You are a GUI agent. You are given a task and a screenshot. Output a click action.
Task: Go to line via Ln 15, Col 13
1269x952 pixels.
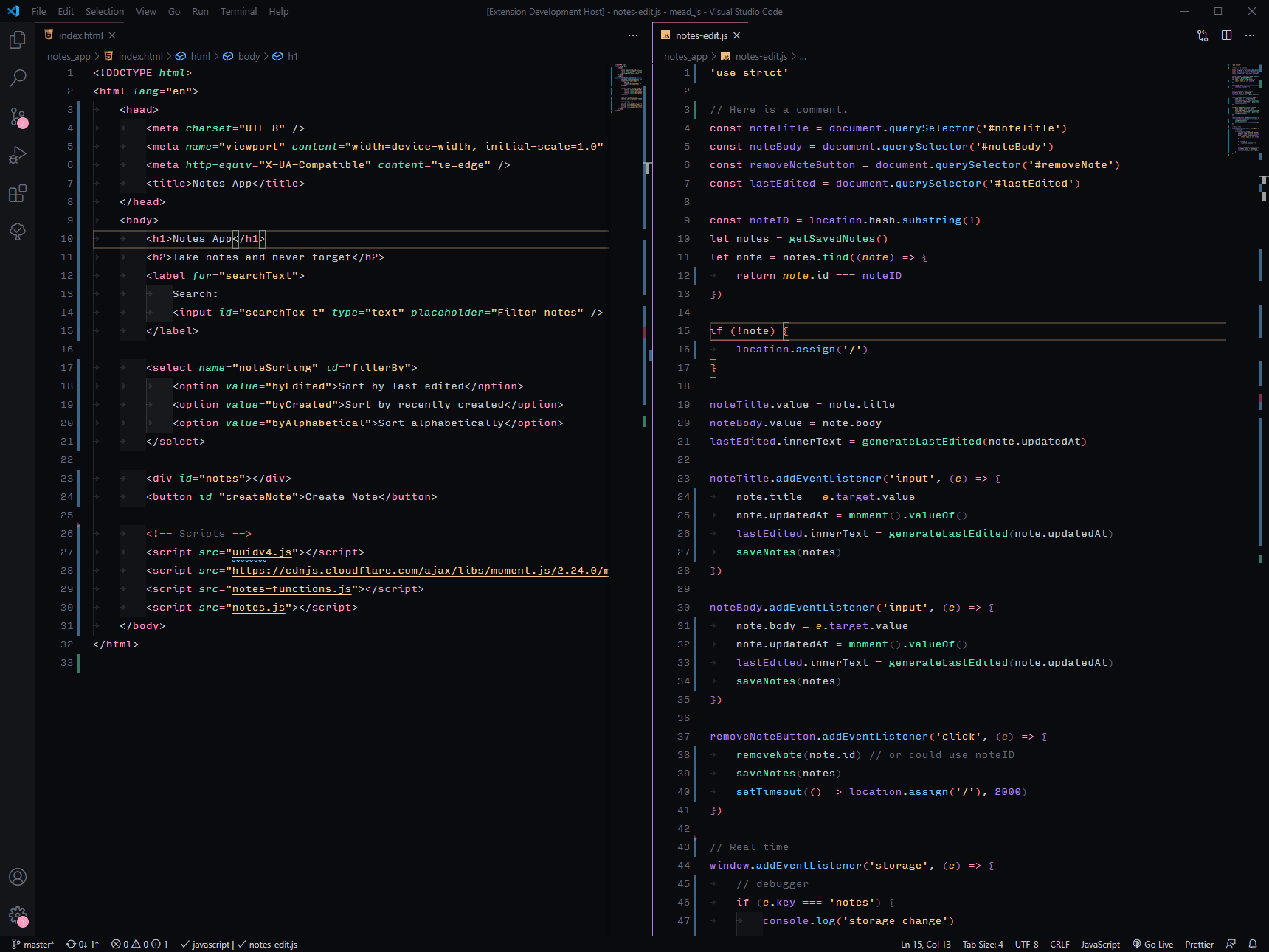925,944
